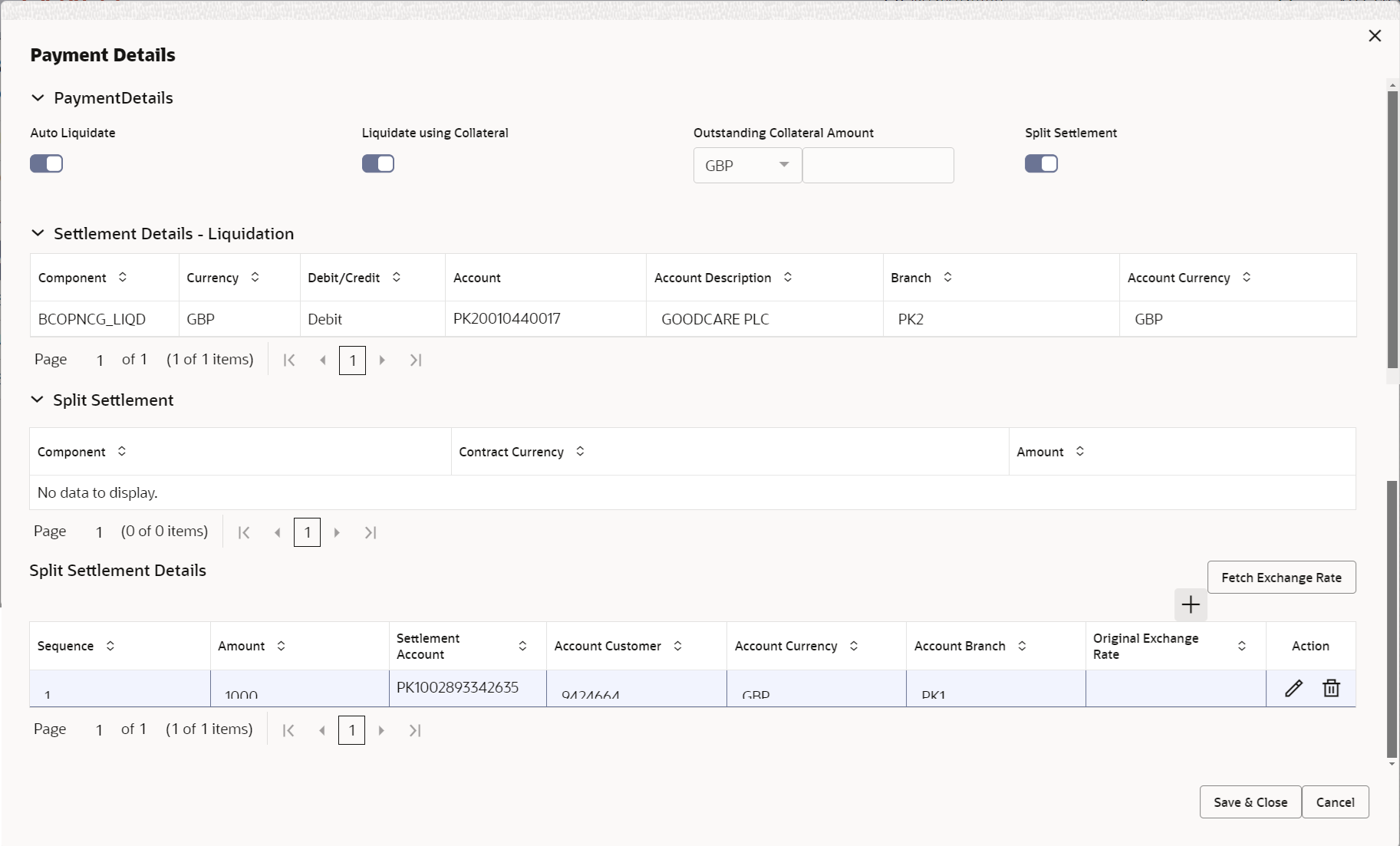Go to next page of Split Settlement Details
The image size is (1400, 846).
381,729
